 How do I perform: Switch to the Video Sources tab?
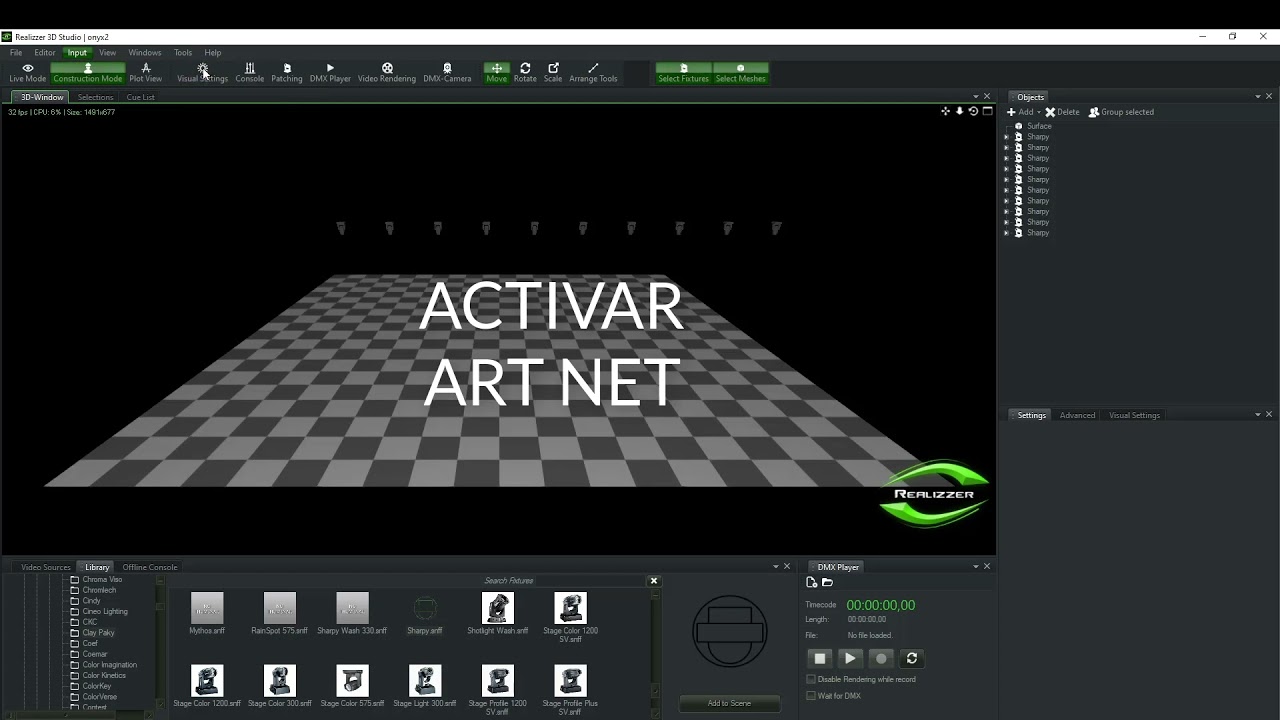point(46,567)
